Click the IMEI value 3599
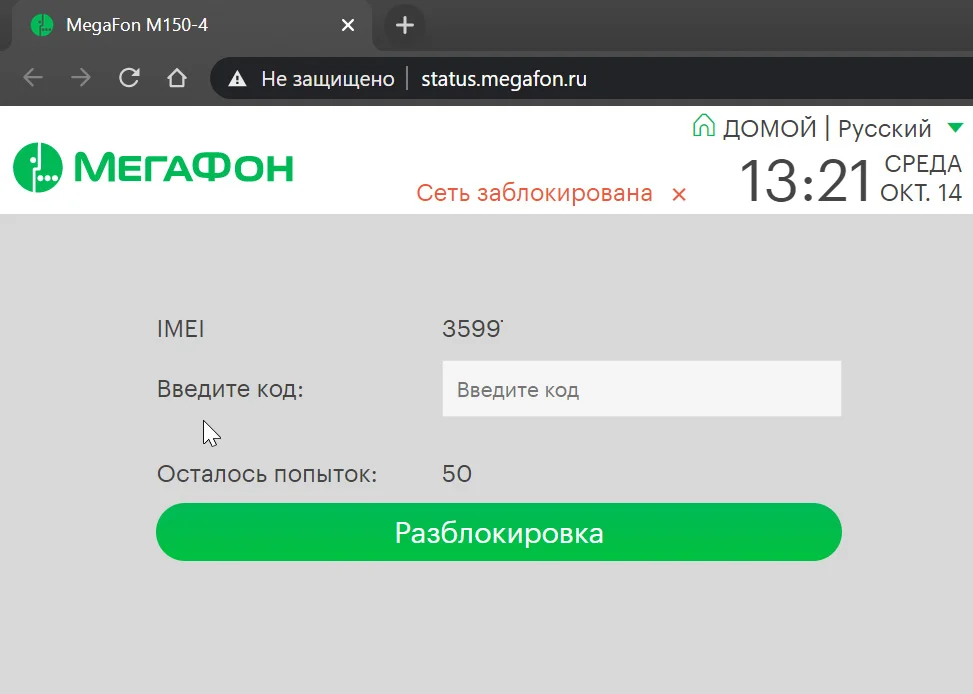Screen dimensions: 973x694 coord(472,329)
